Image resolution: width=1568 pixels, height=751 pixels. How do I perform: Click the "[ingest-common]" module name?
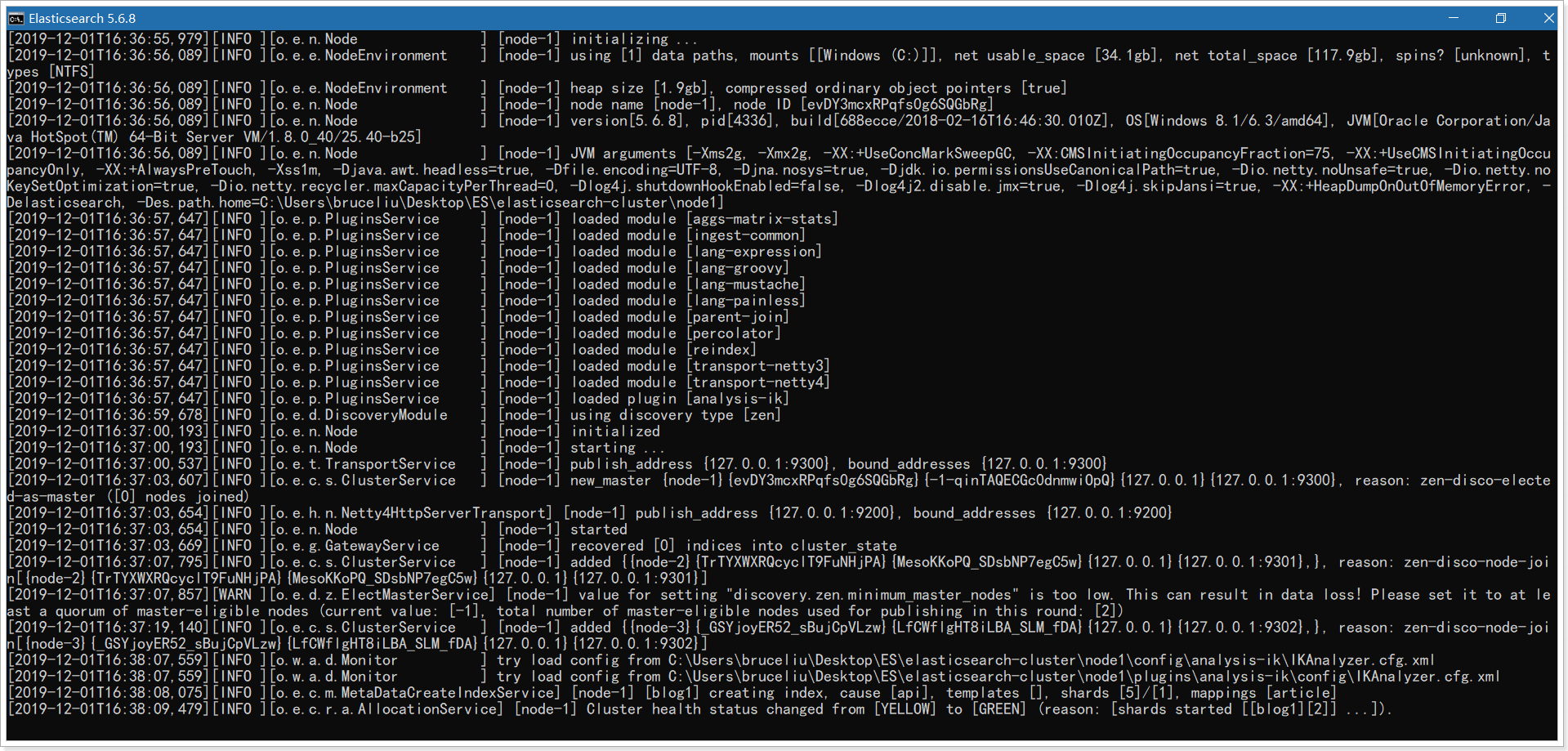pyautogui.click(x=745, y=235)
